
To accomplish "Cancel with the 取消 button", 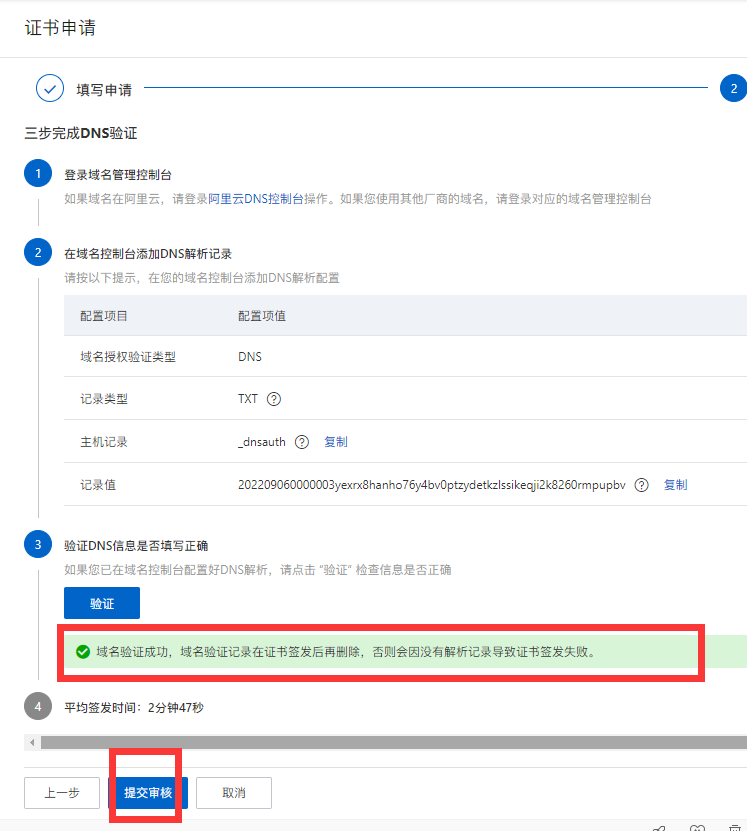I will click(x=234, y=793).
